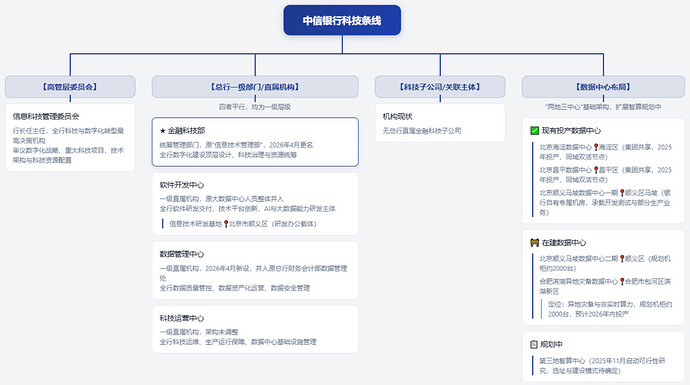Open the 信息科技管理委员会 card title
This screenshot has width=690, height=385.
coord(46,116)
